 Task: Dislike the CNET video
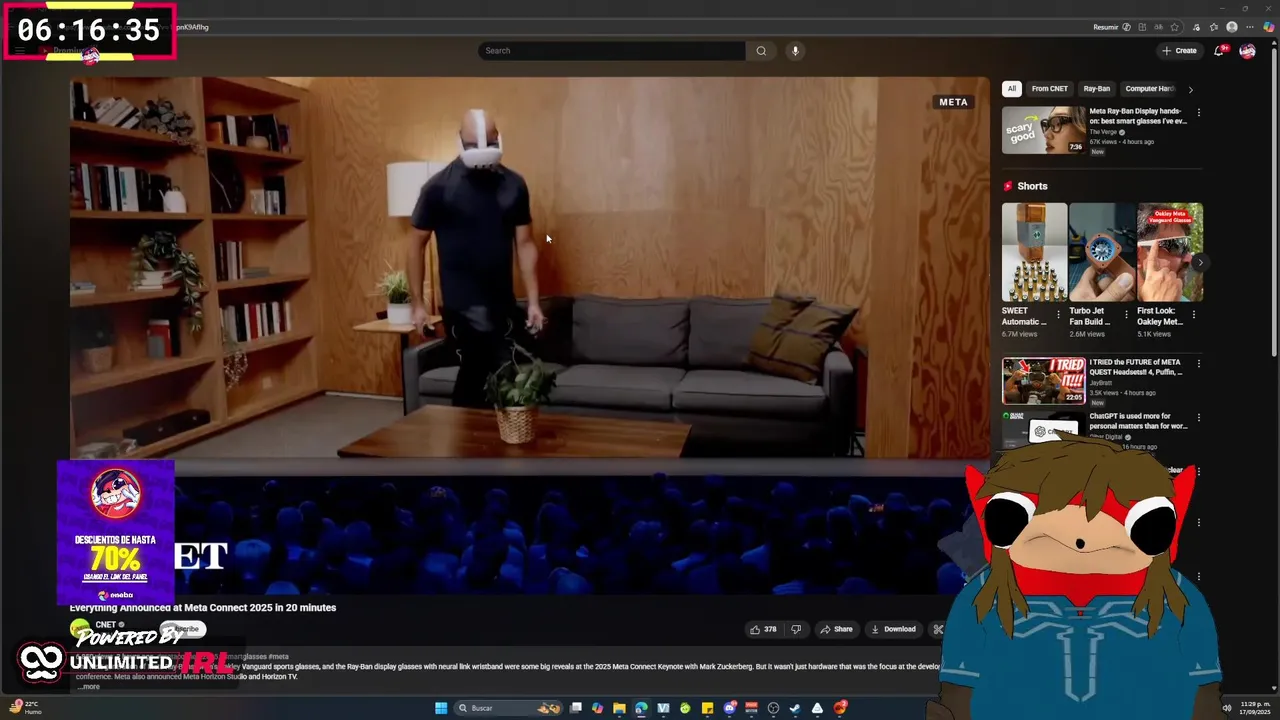(796, 629)
